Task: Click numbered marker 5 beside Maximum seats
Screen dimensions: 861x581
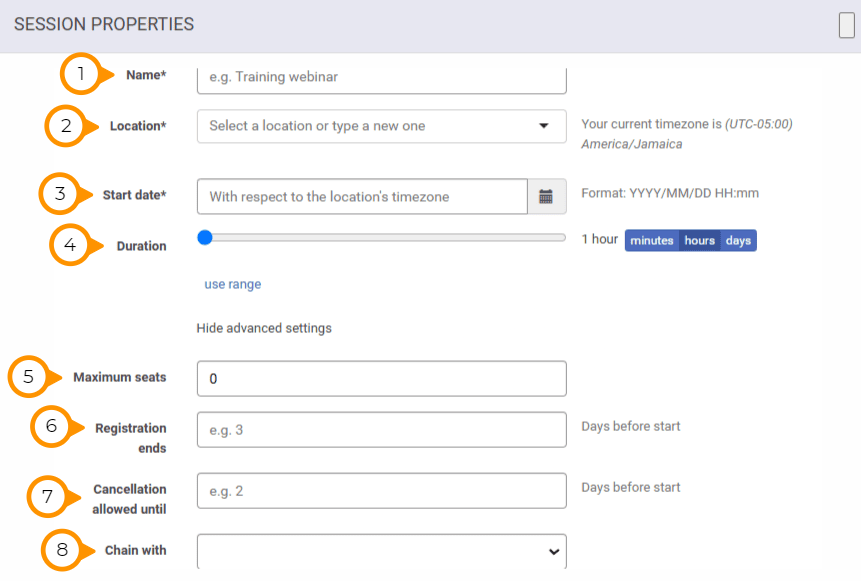Action: (28, 377)
